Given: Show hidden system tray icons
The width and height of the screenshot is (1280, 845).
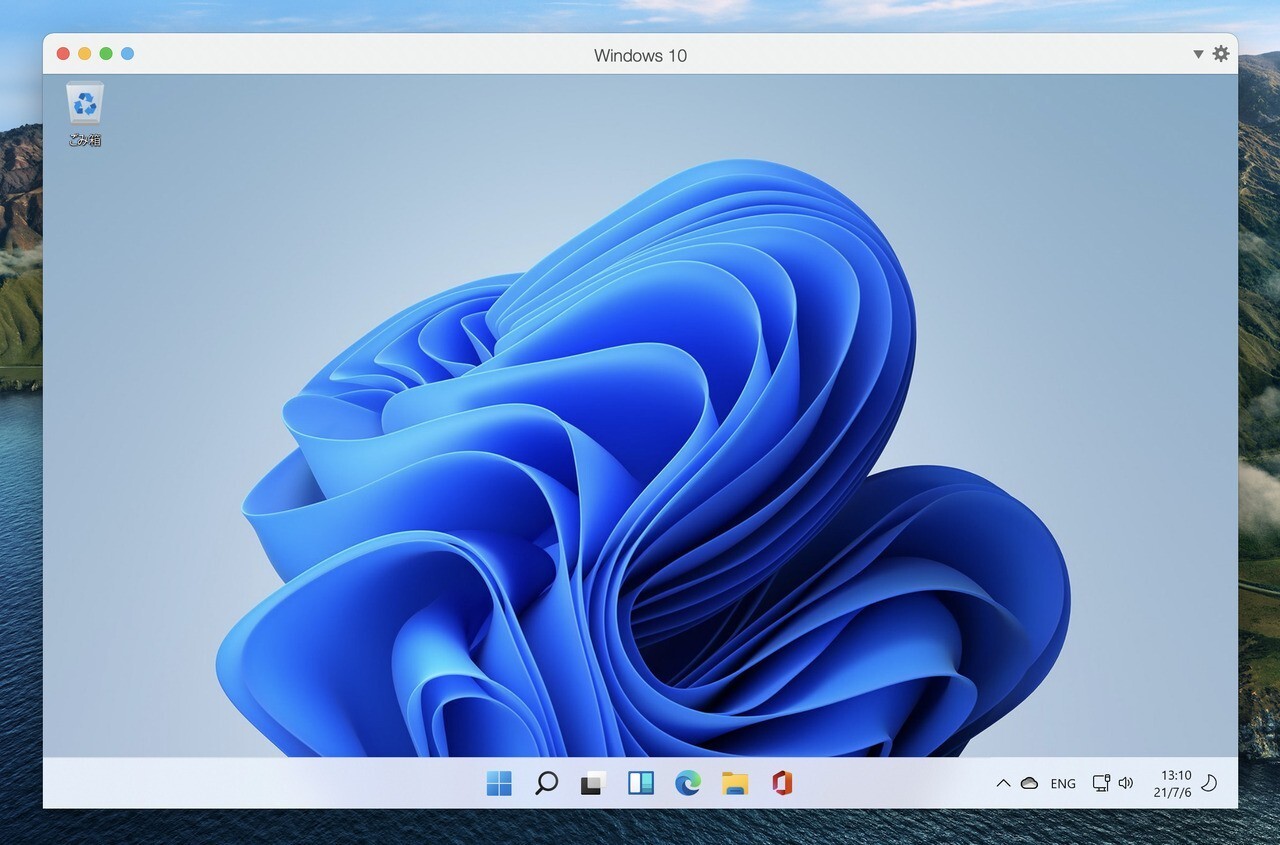Looking at the screenshot, I should [x=1003, y=784].
